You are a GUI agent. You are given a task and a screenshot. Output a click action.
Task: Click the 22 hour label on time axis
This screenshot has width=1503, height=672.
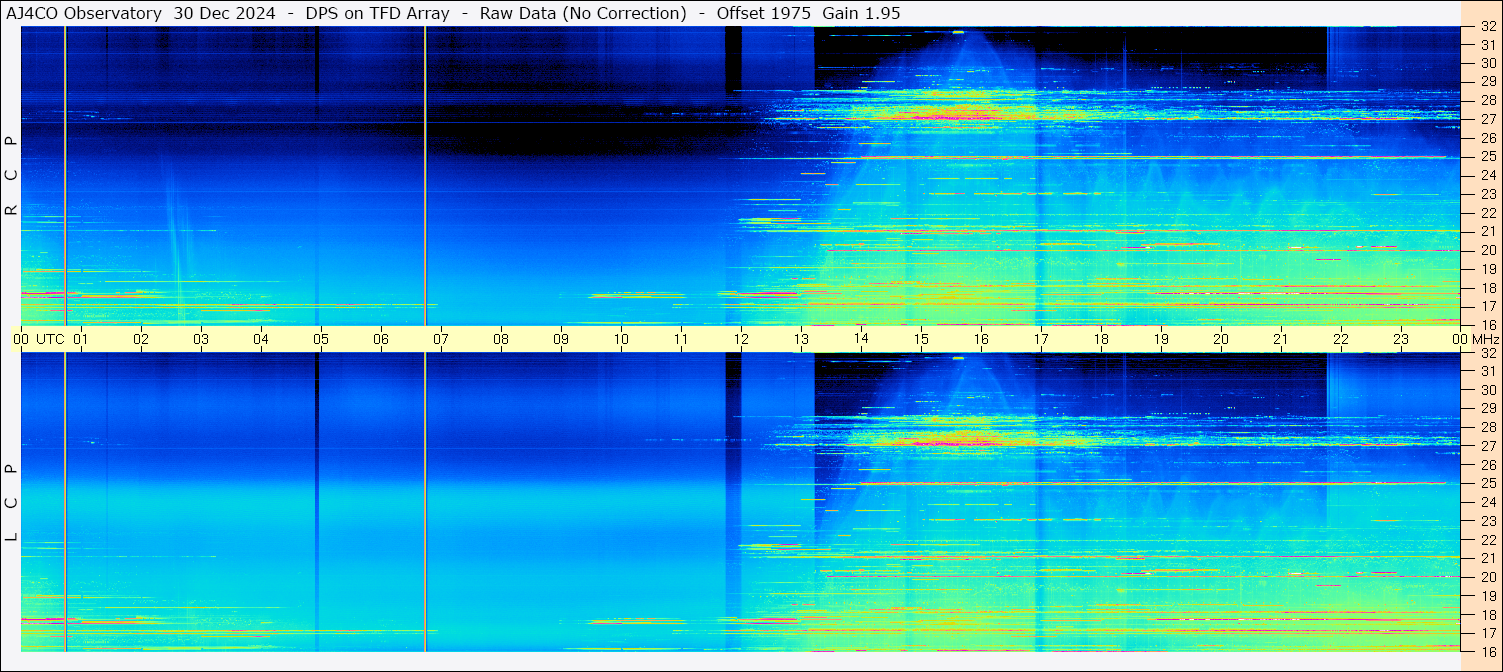click(x=1341, y=339)
